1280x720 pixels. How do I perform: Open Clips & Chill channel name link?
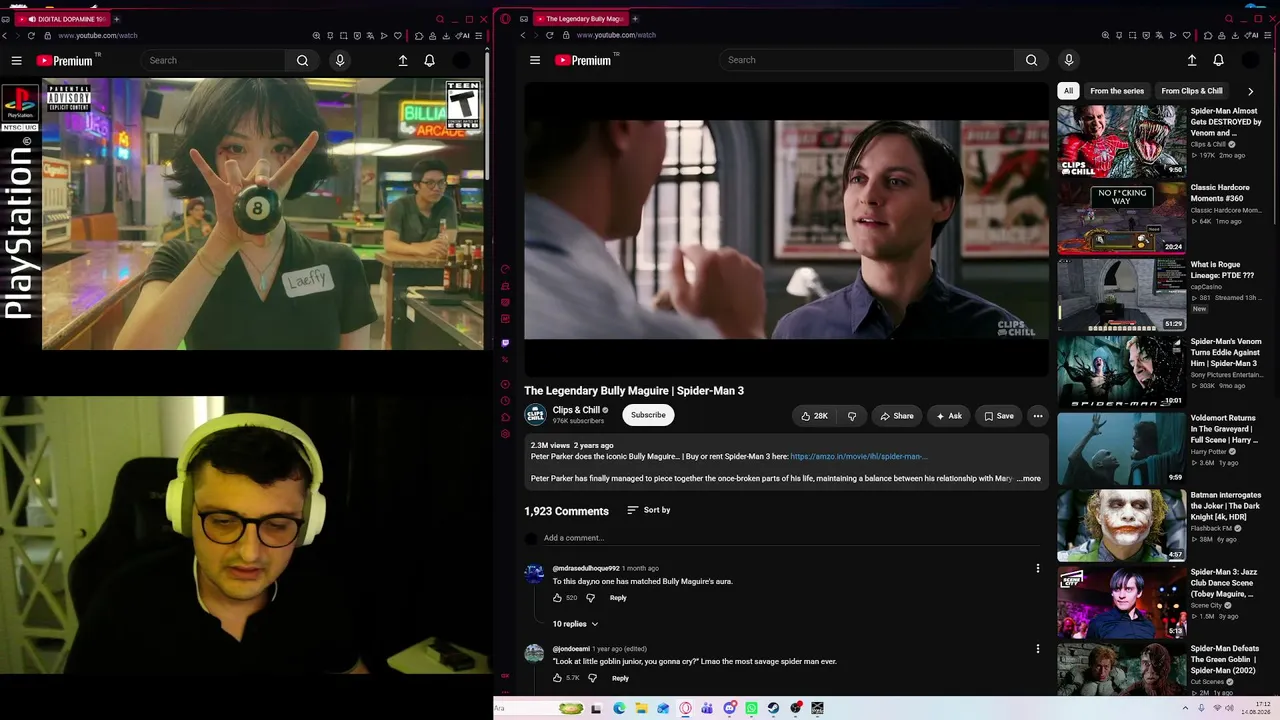(576, 410)
